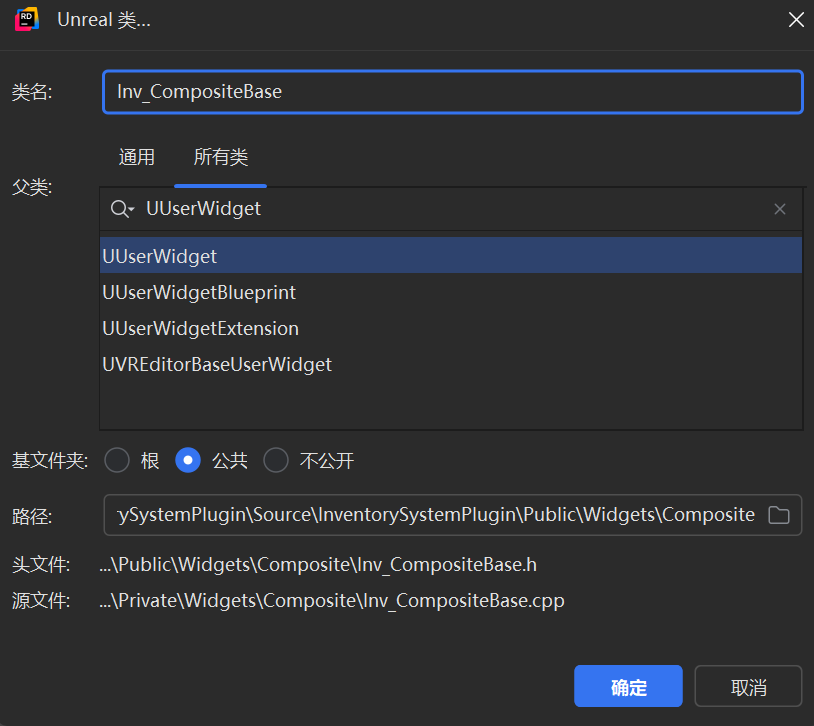Select the 根 base folder radio button
The image size is (814, 726).
(117, 460)
